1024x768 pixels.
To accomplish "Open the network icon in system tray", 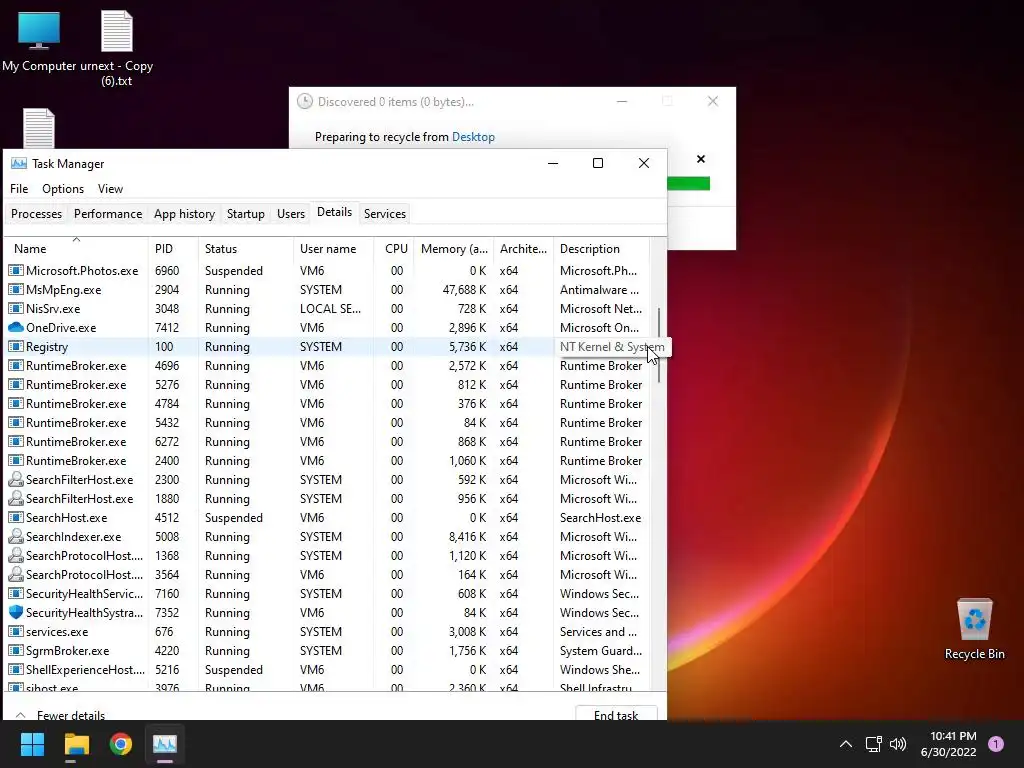I will 873,744.
